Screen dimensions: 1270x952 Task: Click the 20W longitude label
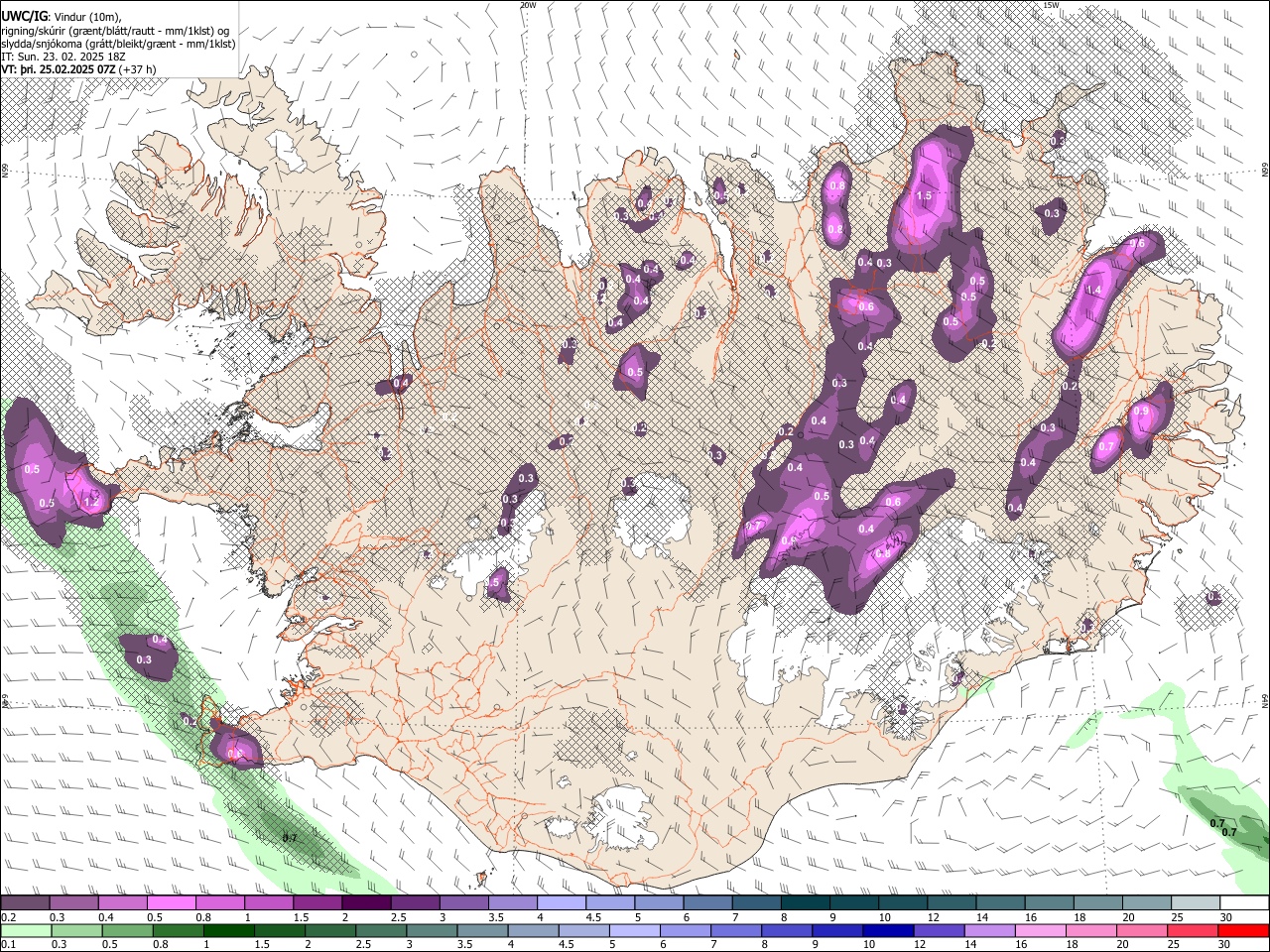point(528,5)
